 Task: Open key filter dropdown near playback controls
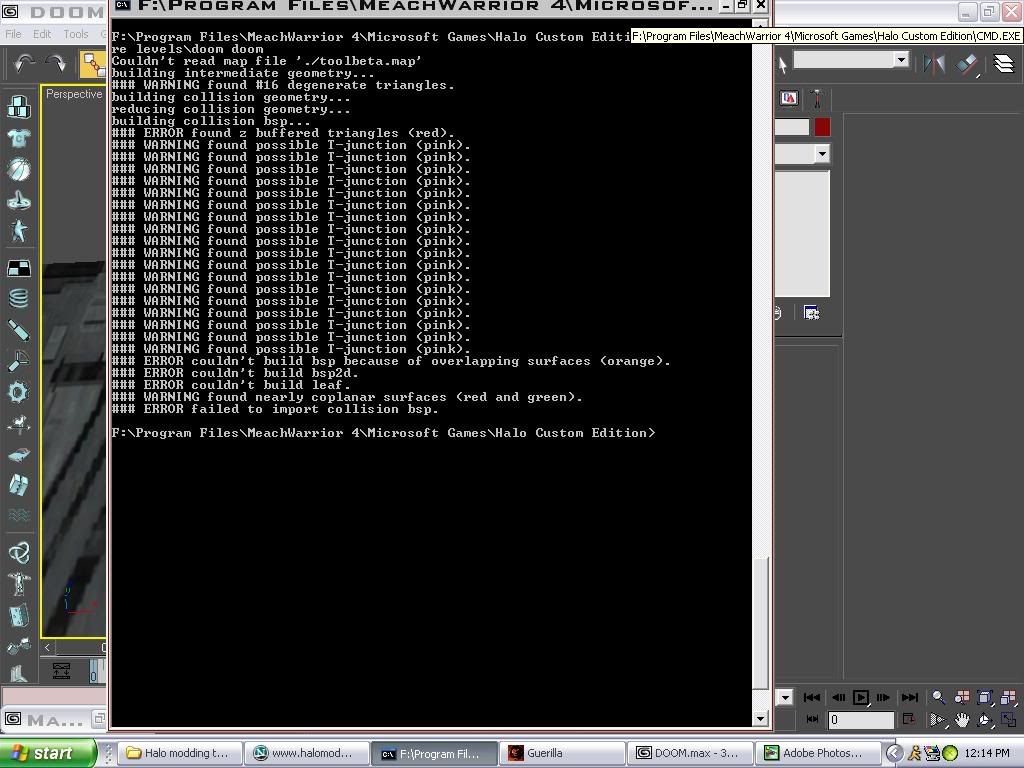786,697
